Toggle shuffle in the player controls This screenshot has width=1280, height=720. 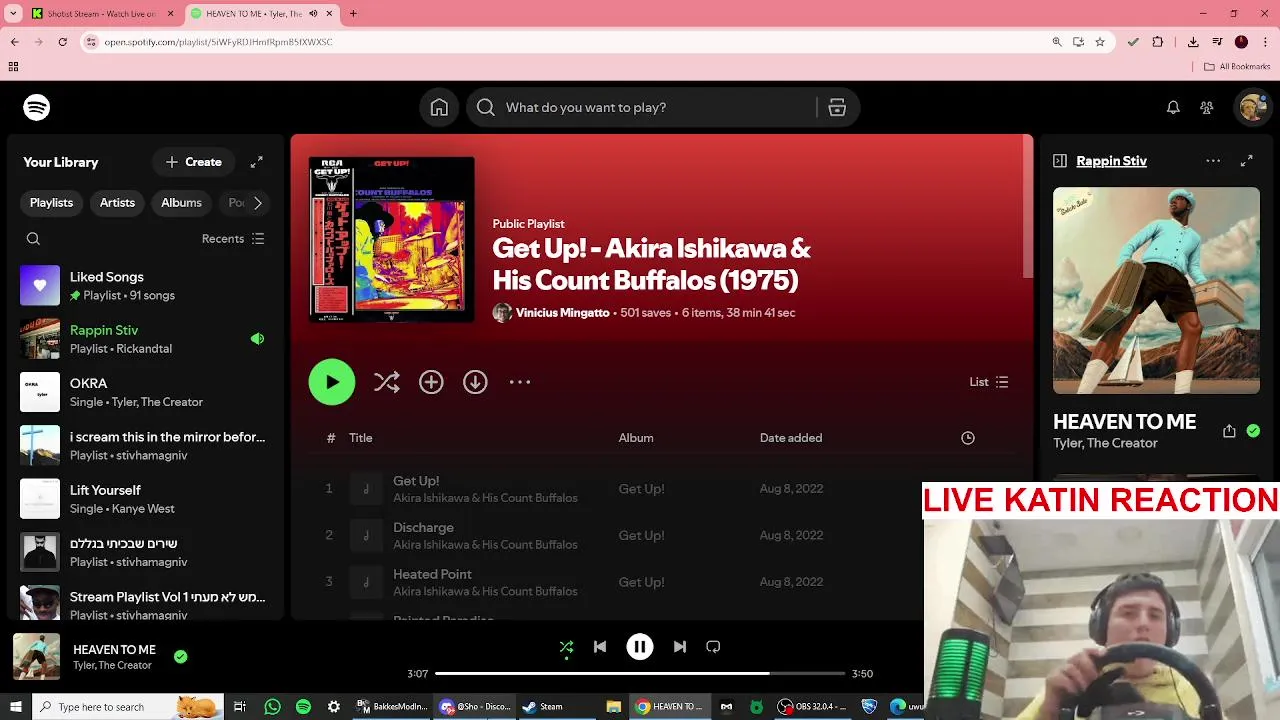566,647
